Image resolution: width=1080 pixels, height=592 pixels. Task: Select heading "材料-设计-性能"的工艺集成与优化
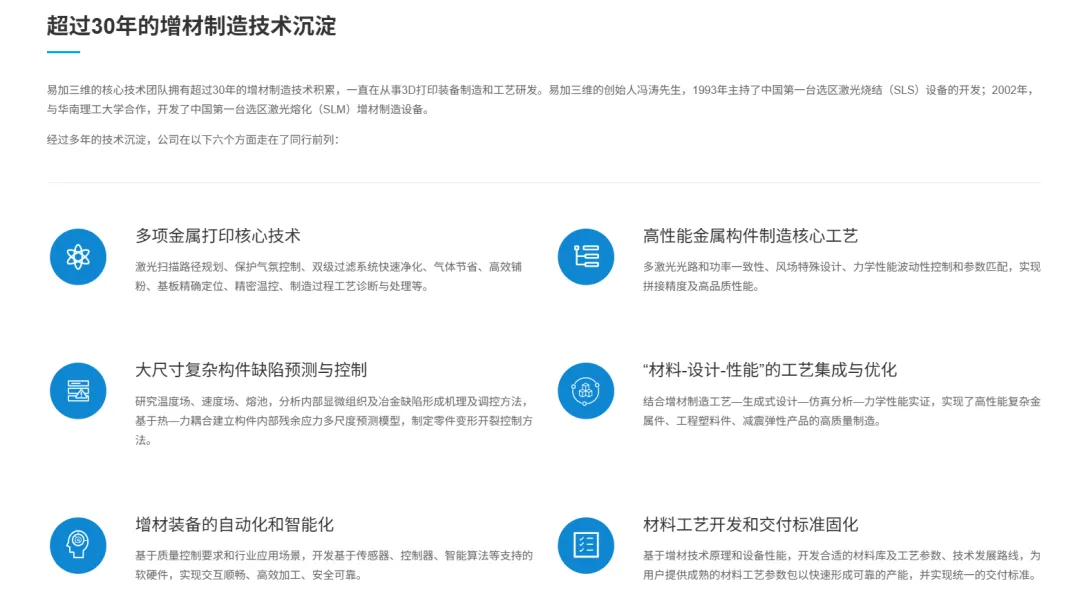(x=769, y=370)
